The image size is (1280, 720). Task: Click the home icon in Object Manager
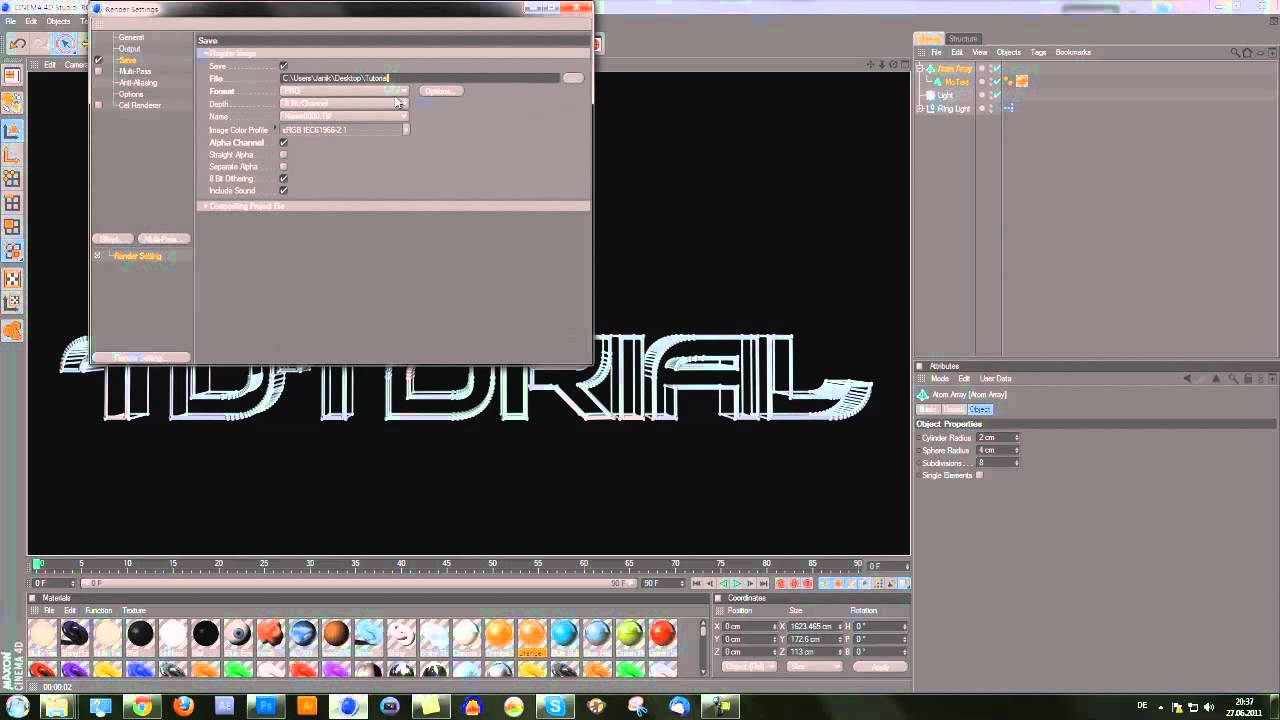1245,52
